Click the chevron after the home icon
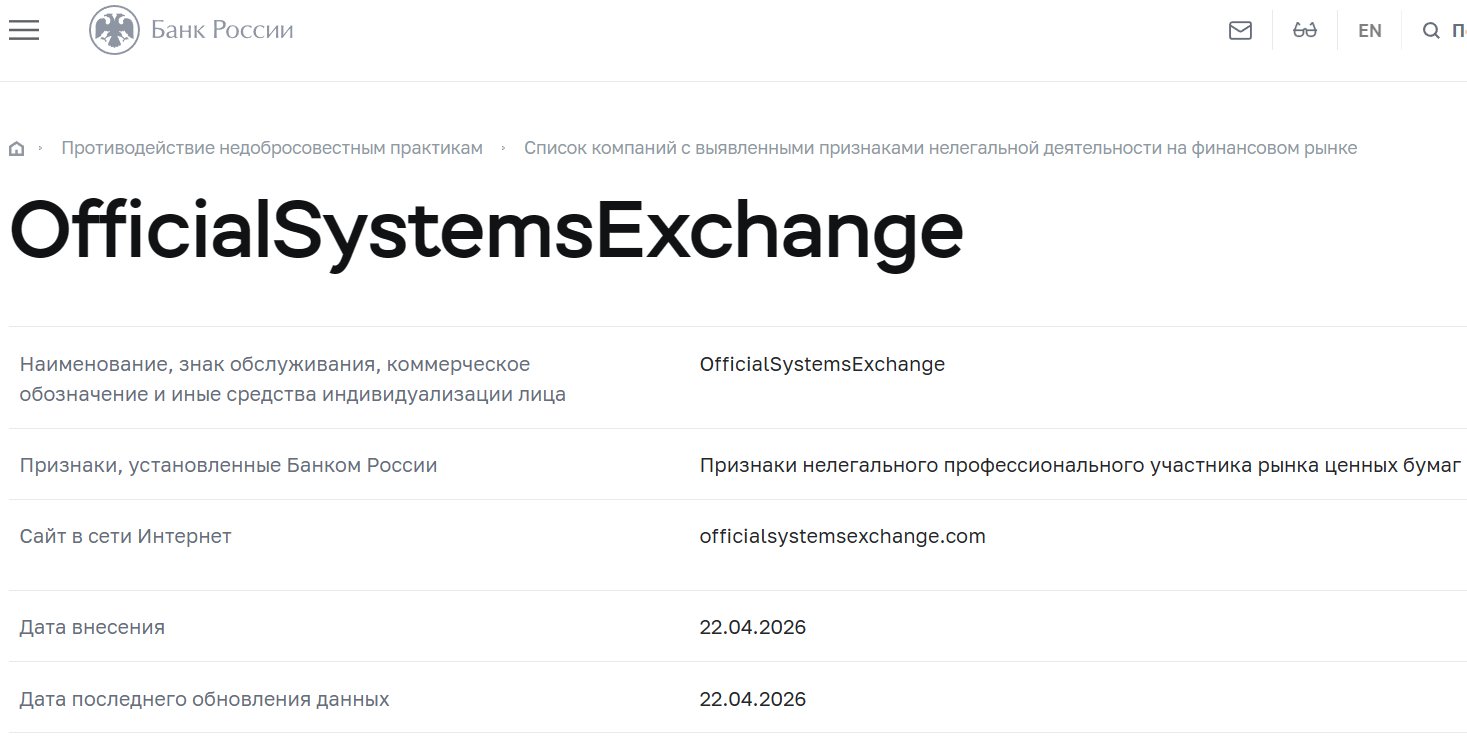The width and height of the screenshot is (1467, 736). pos(41,147)
